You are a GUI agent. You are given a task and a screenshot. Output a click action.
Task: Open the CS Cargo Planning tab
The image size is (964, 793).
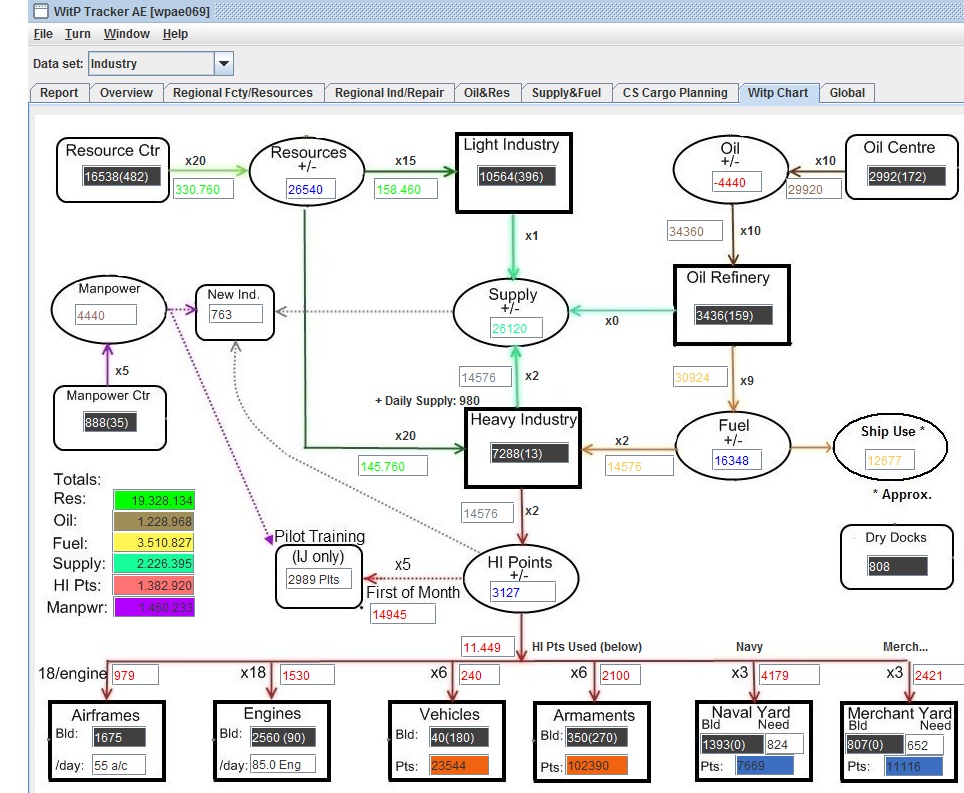(675, 93)
